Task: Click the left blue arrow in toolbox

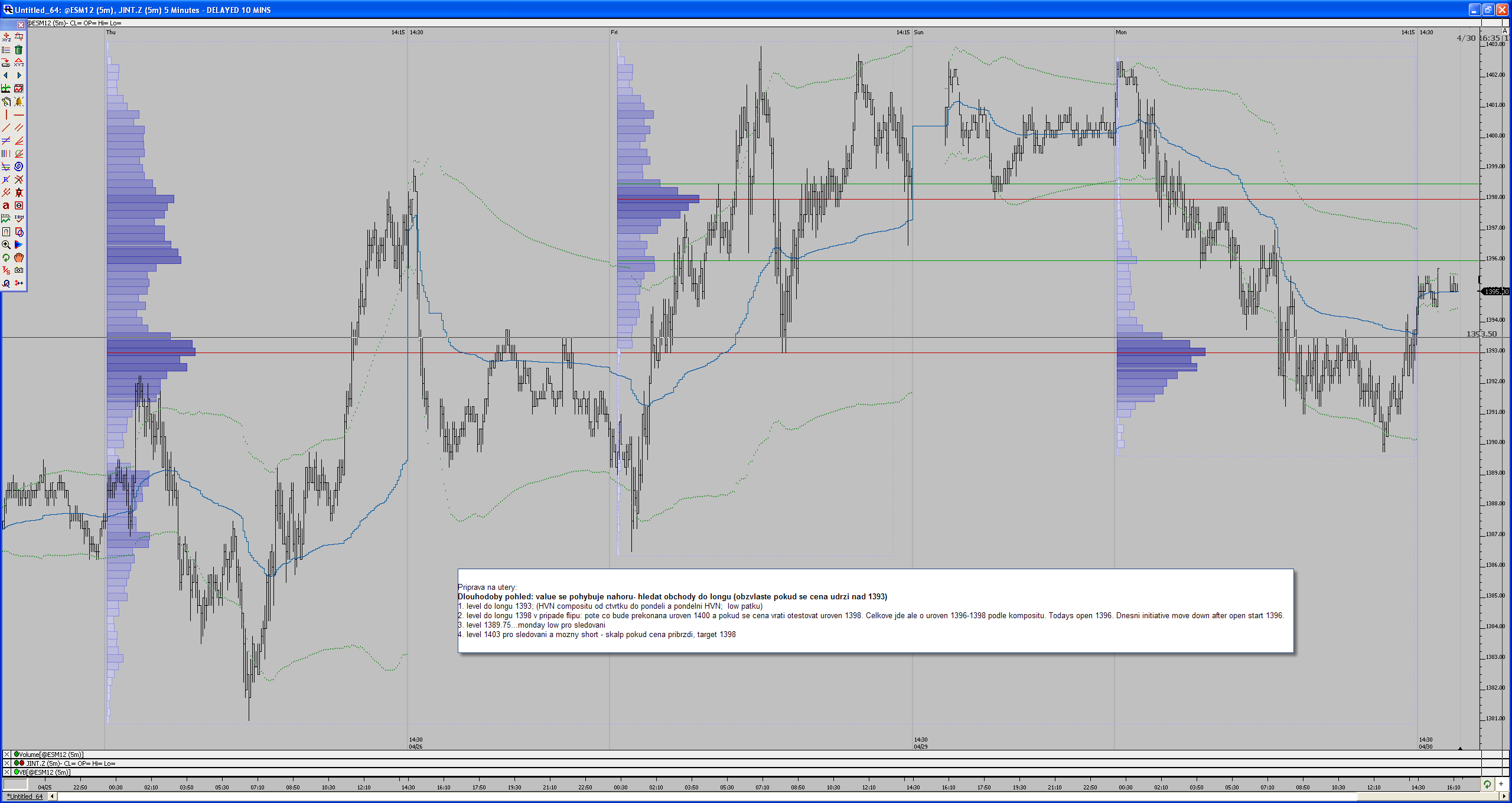Action: 6,76
